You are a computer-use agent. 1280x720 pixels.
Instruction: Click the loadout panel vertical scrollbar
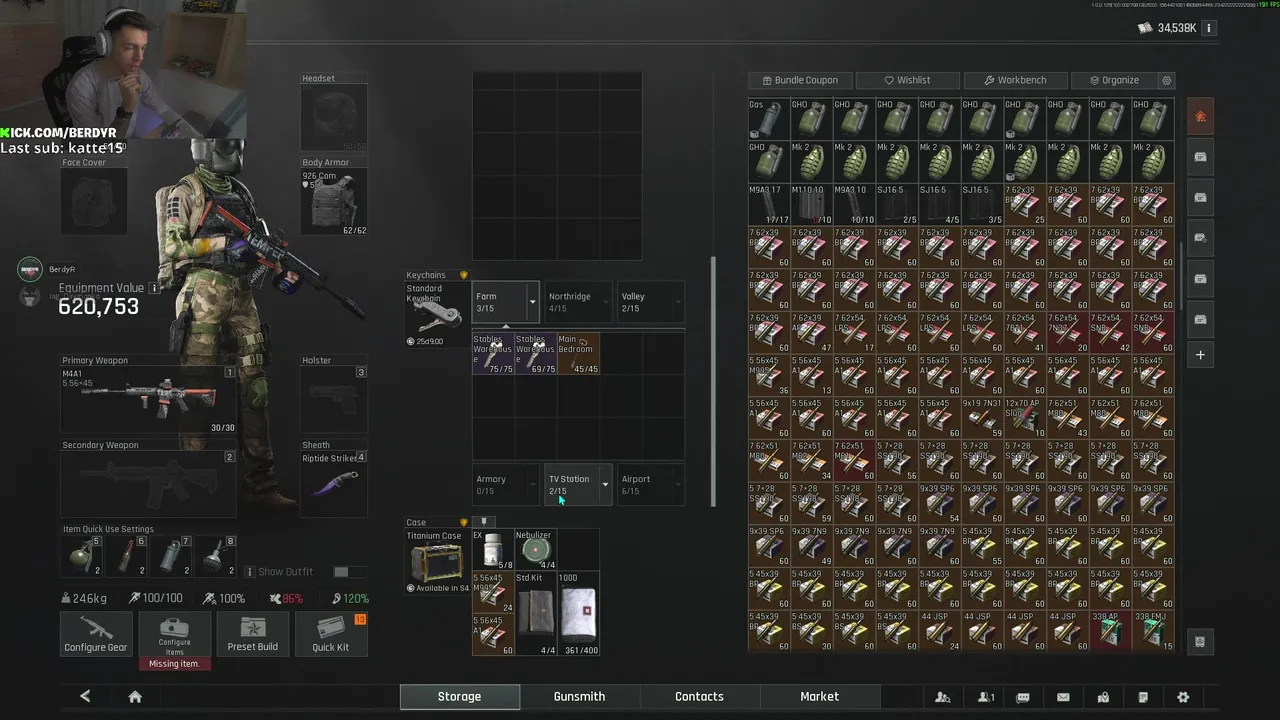click(x=713, y=381)
